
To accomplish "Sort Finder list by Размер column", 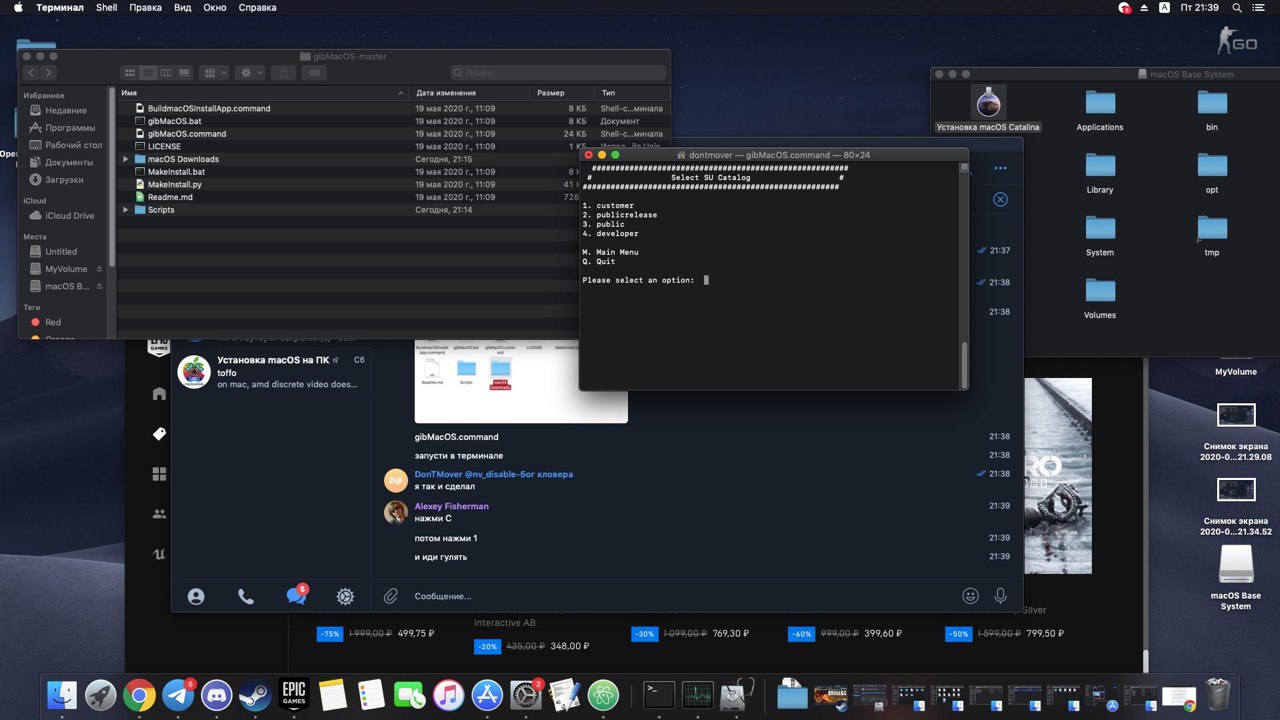I will point(562,93).
